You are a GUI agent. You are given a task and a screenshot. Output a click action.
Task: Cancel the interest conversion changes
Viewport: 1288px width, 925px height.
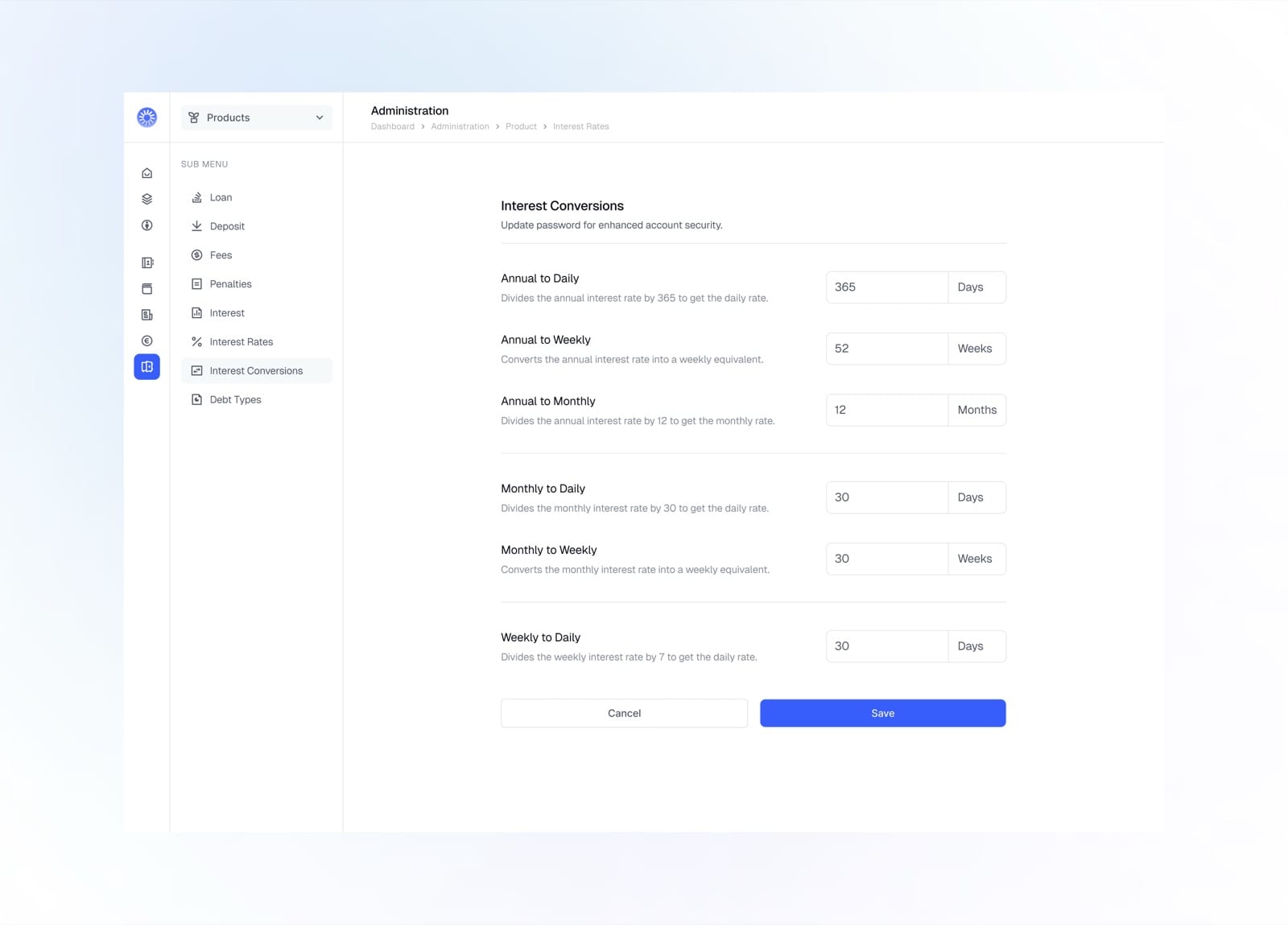[x=624, y=713]
